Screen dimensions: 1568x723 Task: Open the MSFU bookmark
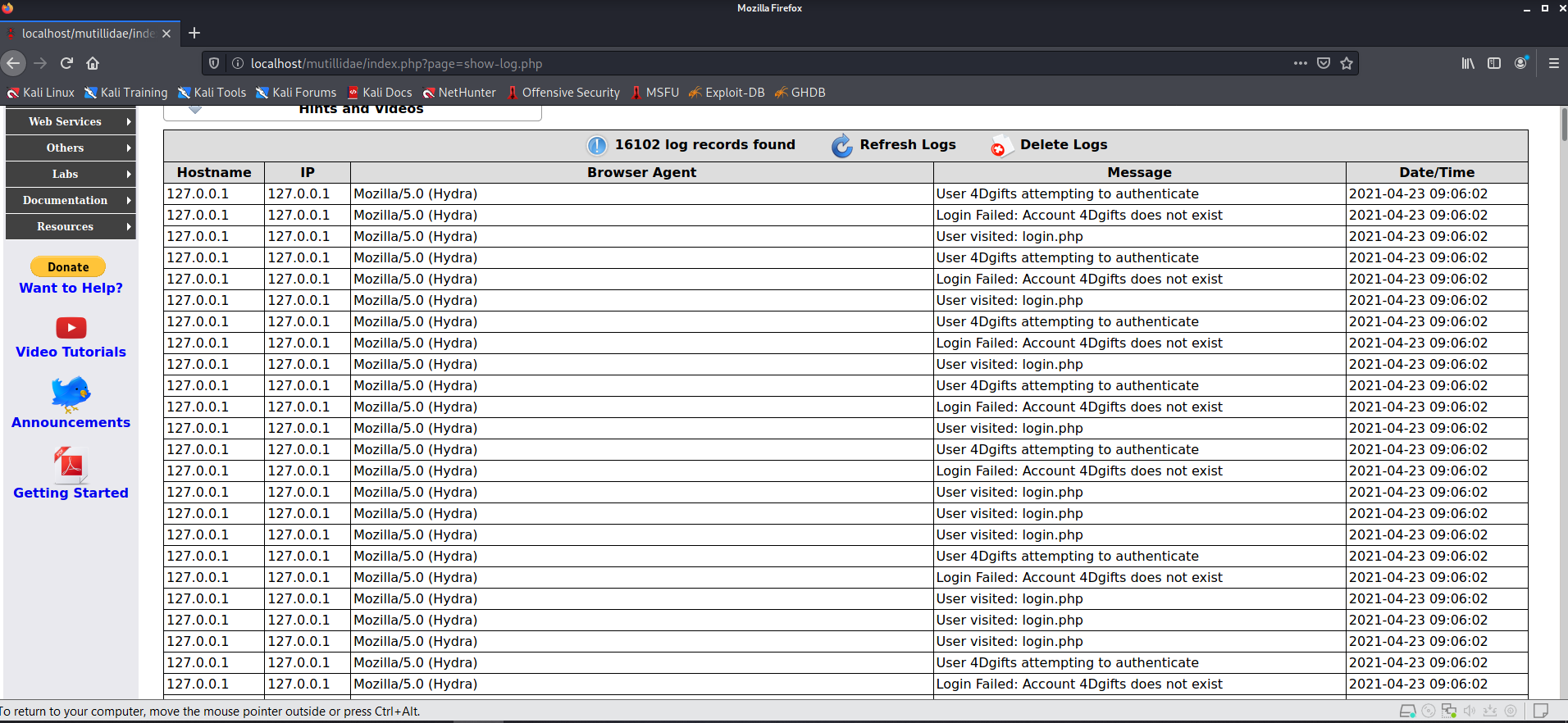point(655,93)
